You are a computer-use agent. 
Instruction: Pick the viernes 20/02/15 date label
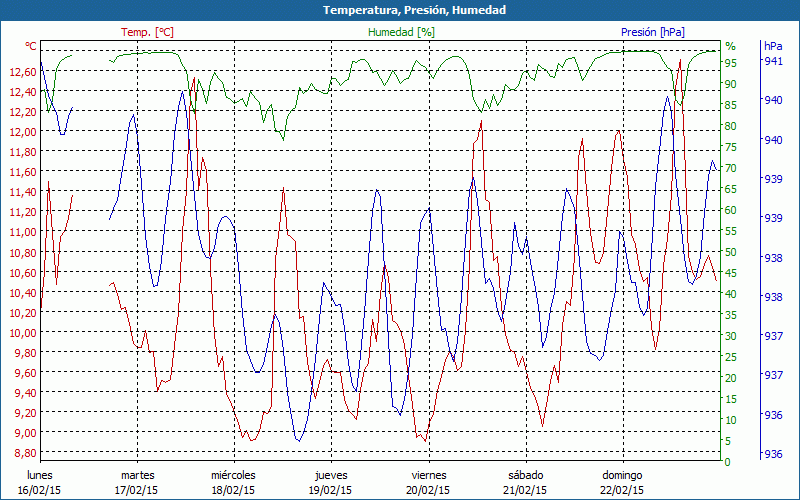pos(428,482)
